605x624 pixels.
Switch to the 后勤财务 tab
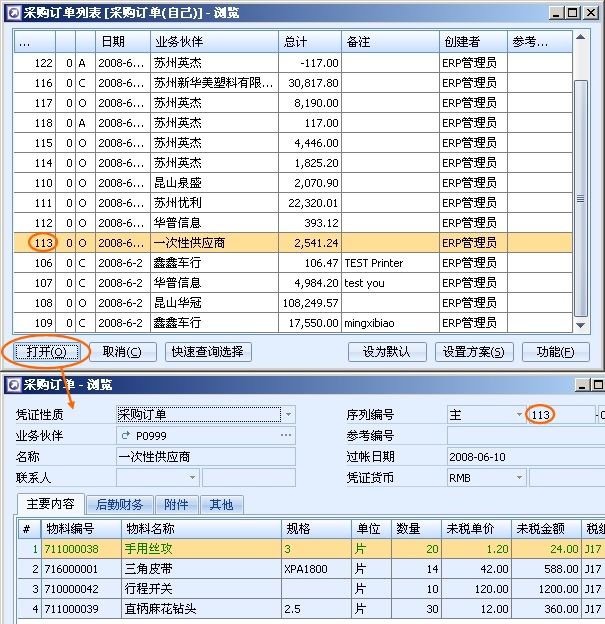tap(119, 505)
